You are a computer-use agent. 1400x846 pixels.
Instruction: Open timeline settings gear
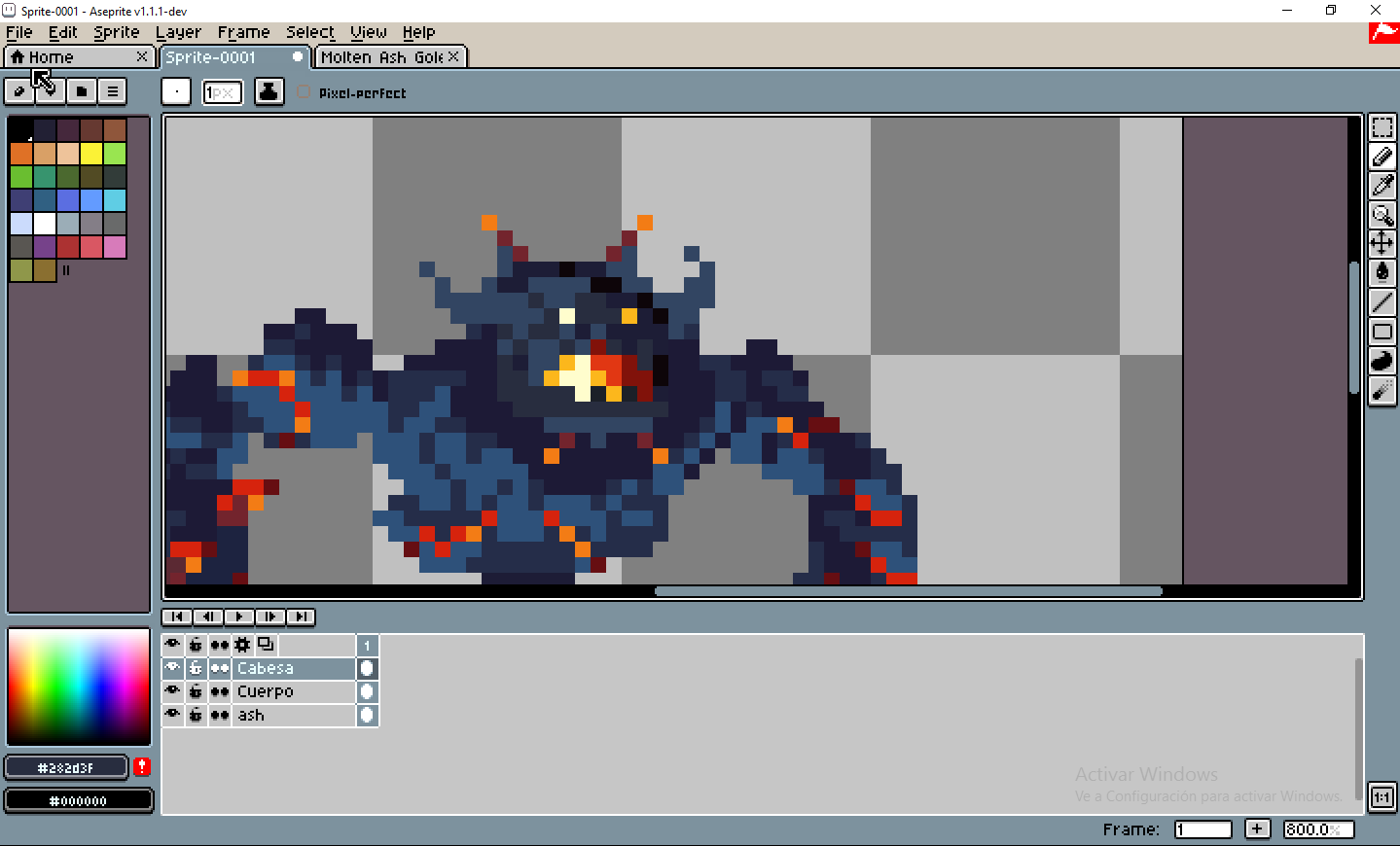point(242,645)
